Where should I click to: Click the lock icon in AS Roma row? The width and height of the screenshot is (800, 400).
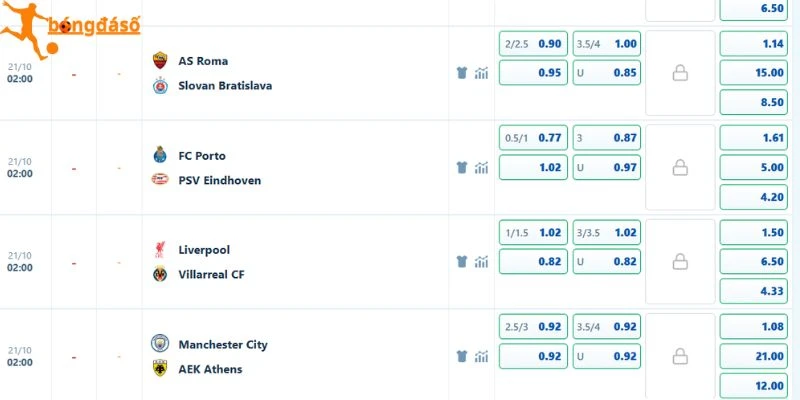point(680,73)
